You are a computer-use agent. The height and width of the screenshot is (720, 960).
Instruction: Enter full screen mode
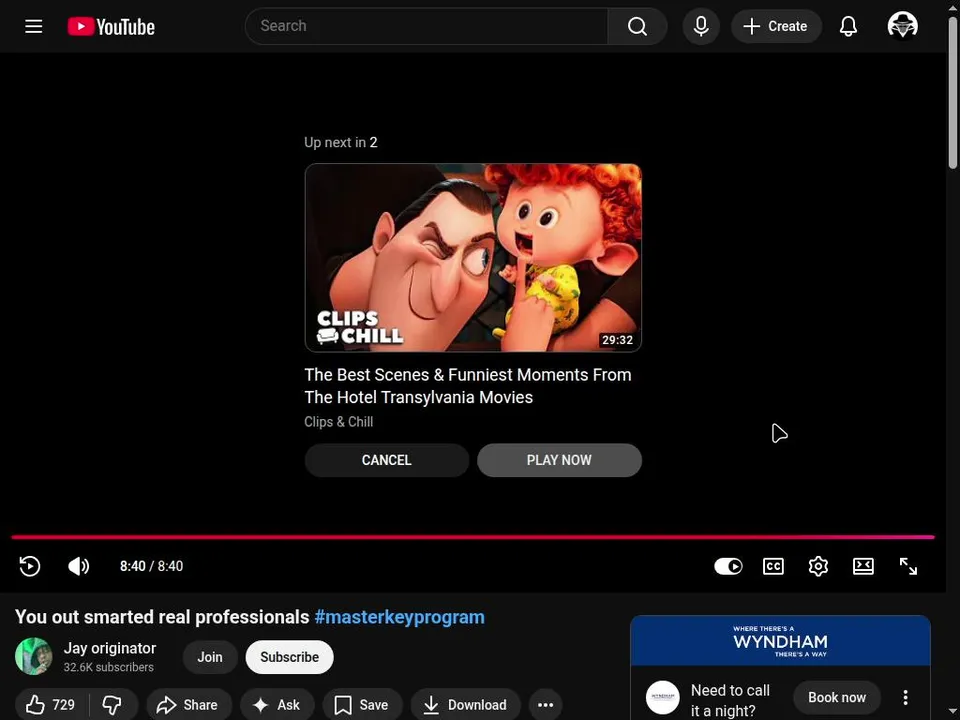pyautogui.click(x=908, y=566)
